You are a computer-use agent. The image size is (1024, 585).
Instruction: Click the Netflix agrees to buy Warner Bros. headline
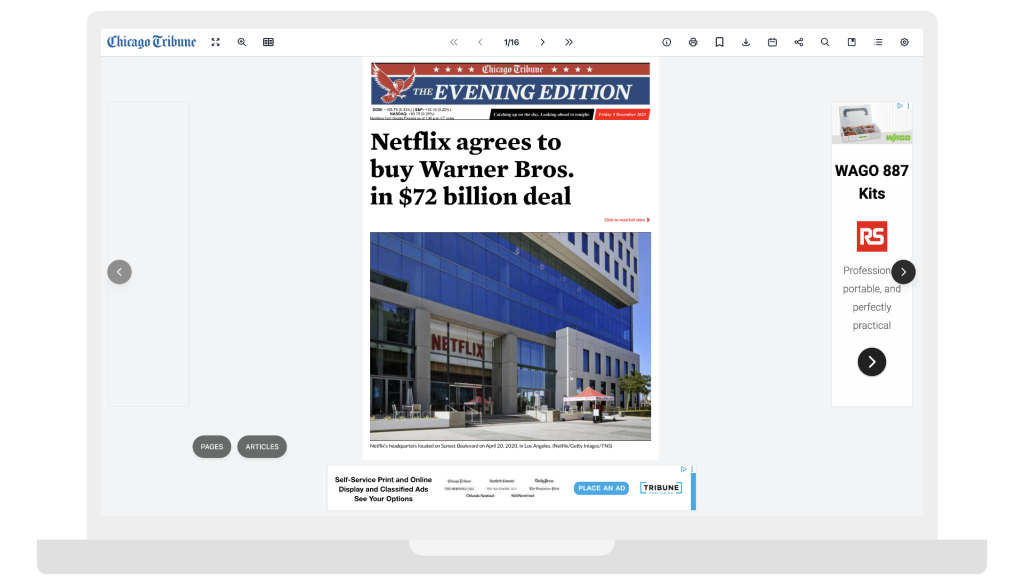(472, 169)
